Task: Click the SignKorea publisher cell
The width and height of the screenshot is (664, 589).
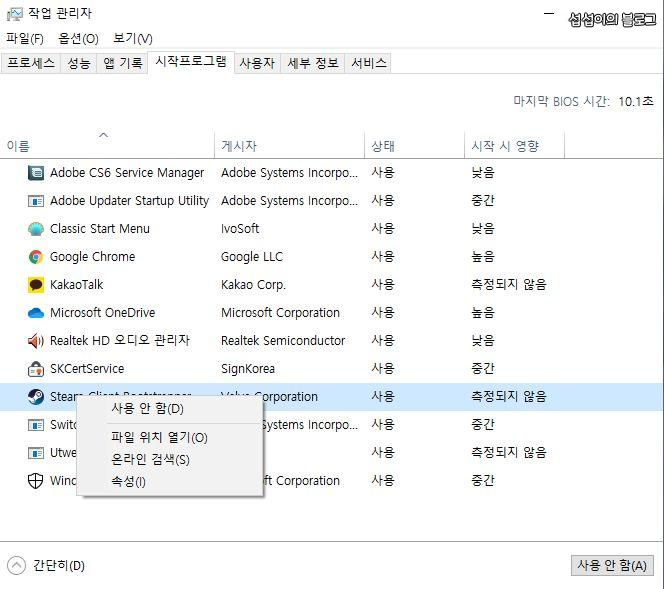Action: click(x=248, y=369)
